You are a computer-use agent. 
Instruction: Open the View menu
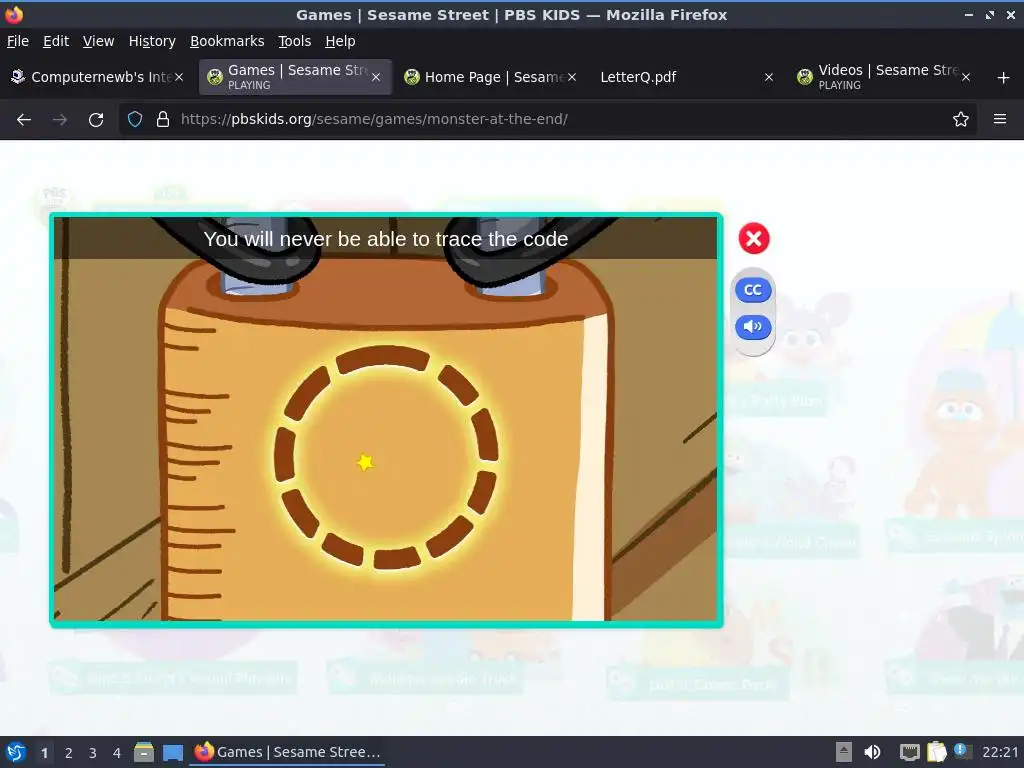tap(99, 41)
